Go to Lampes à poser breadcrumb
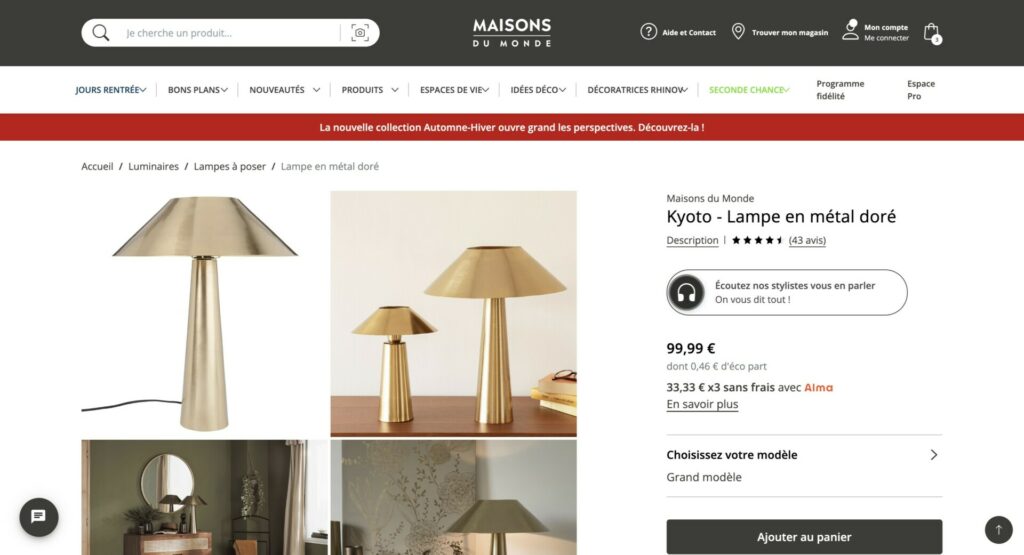Viewport: 1024px width, 555px height. coord(229,166)
